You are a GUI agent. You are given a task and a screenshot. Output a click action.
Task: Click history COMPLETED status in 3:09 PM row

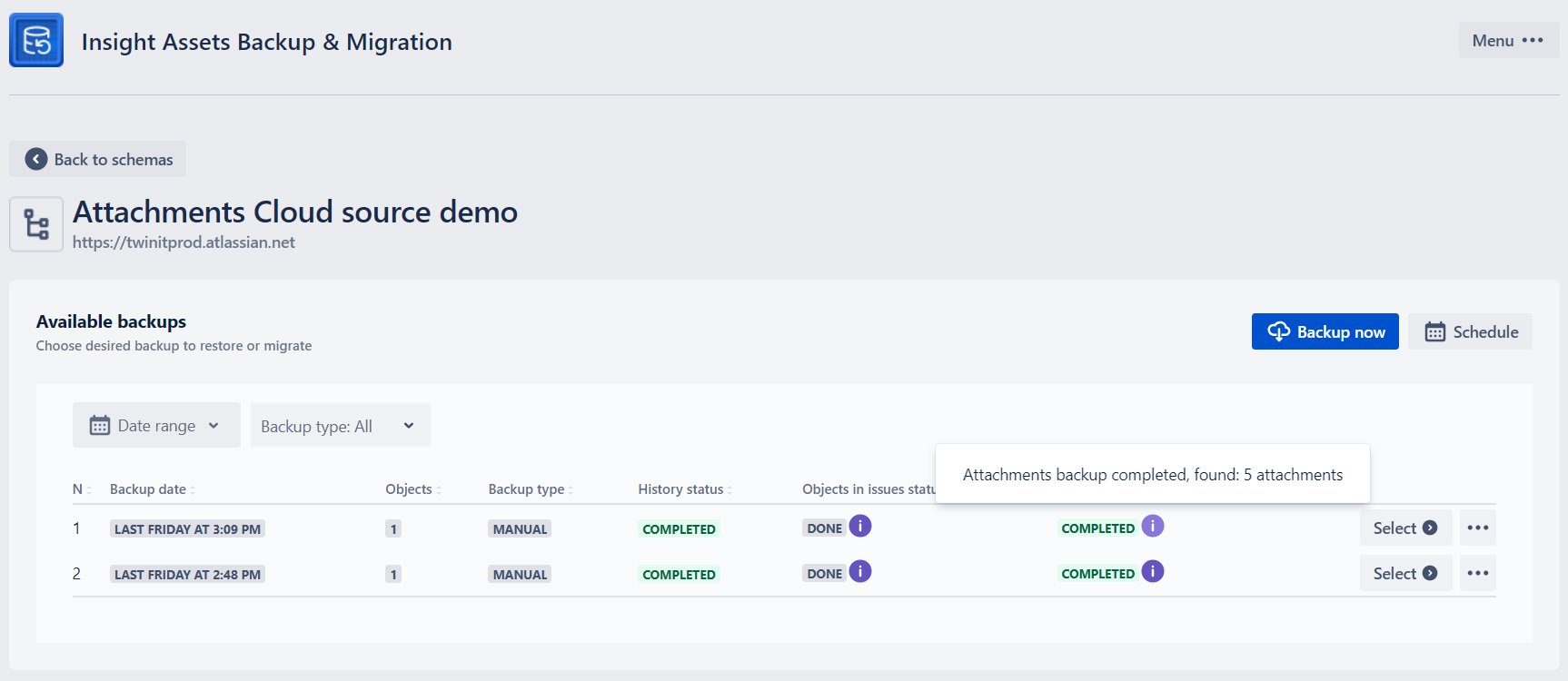coord(679,529)
